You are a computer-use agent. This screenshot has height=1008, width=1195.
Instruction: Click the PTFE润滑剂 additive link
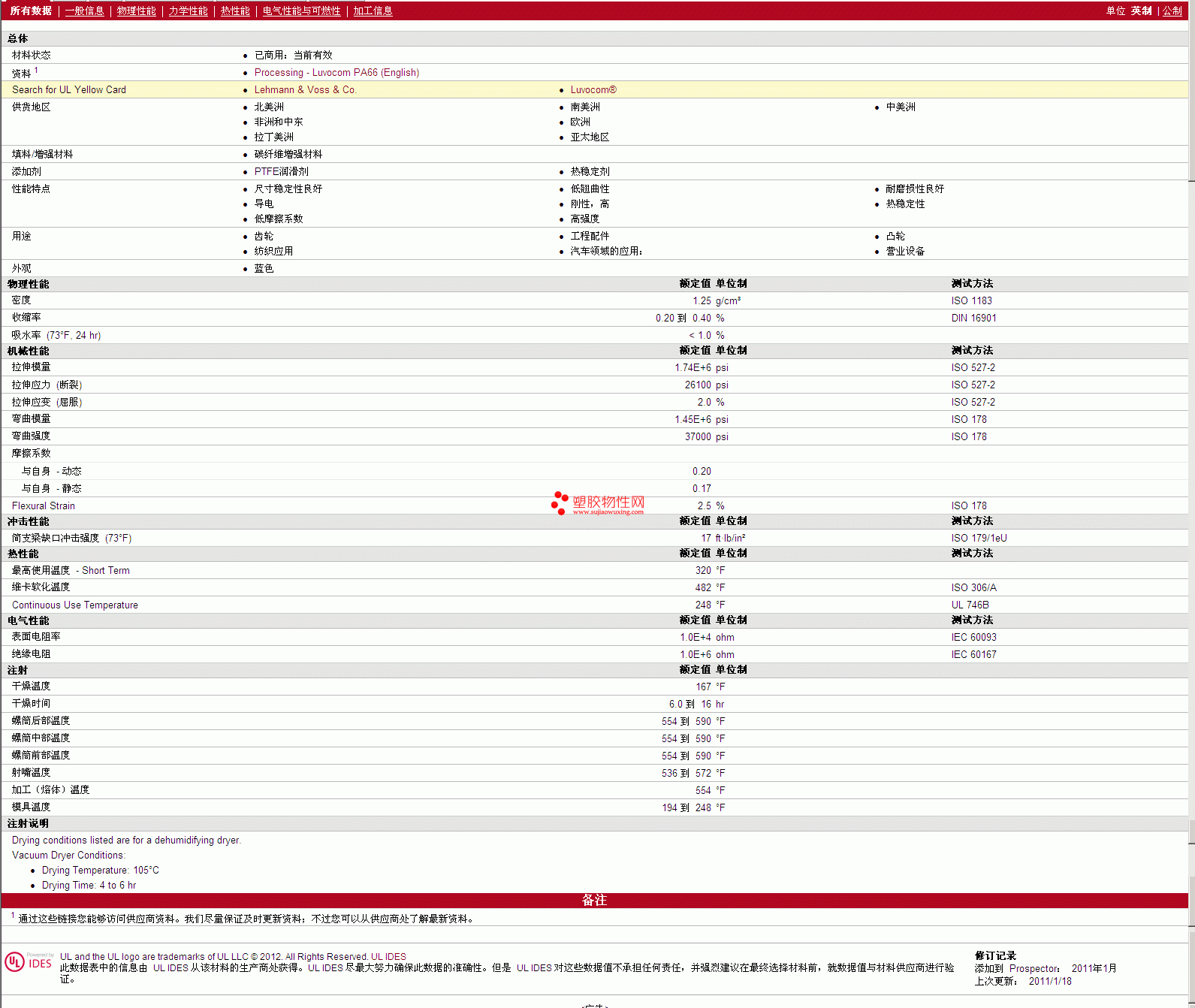[x=281, y=172]
